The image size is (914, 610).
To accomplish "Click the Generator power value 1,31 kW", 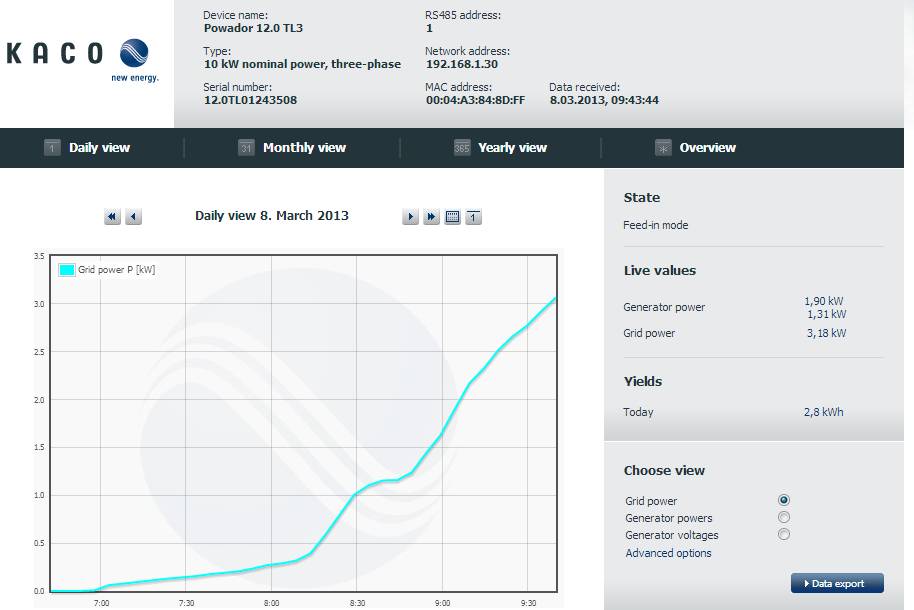I will (827, 314).
